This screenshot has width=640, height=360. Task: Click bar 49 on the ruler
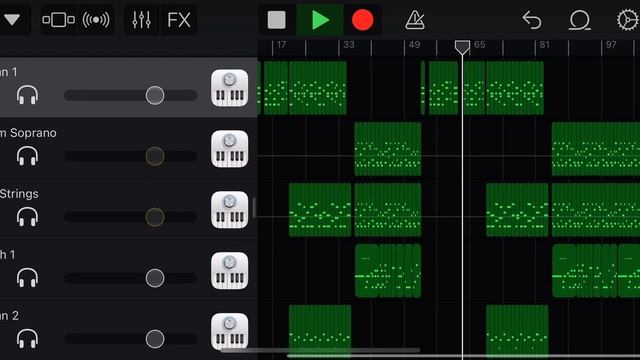tap(414, 44)
